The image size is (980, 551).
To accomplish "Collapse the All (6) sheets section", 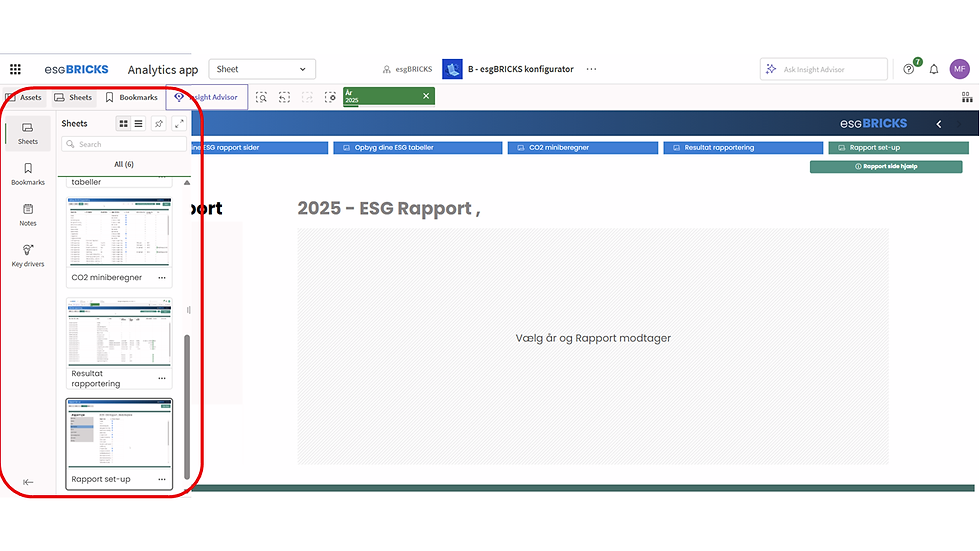I will pos(124,164).
